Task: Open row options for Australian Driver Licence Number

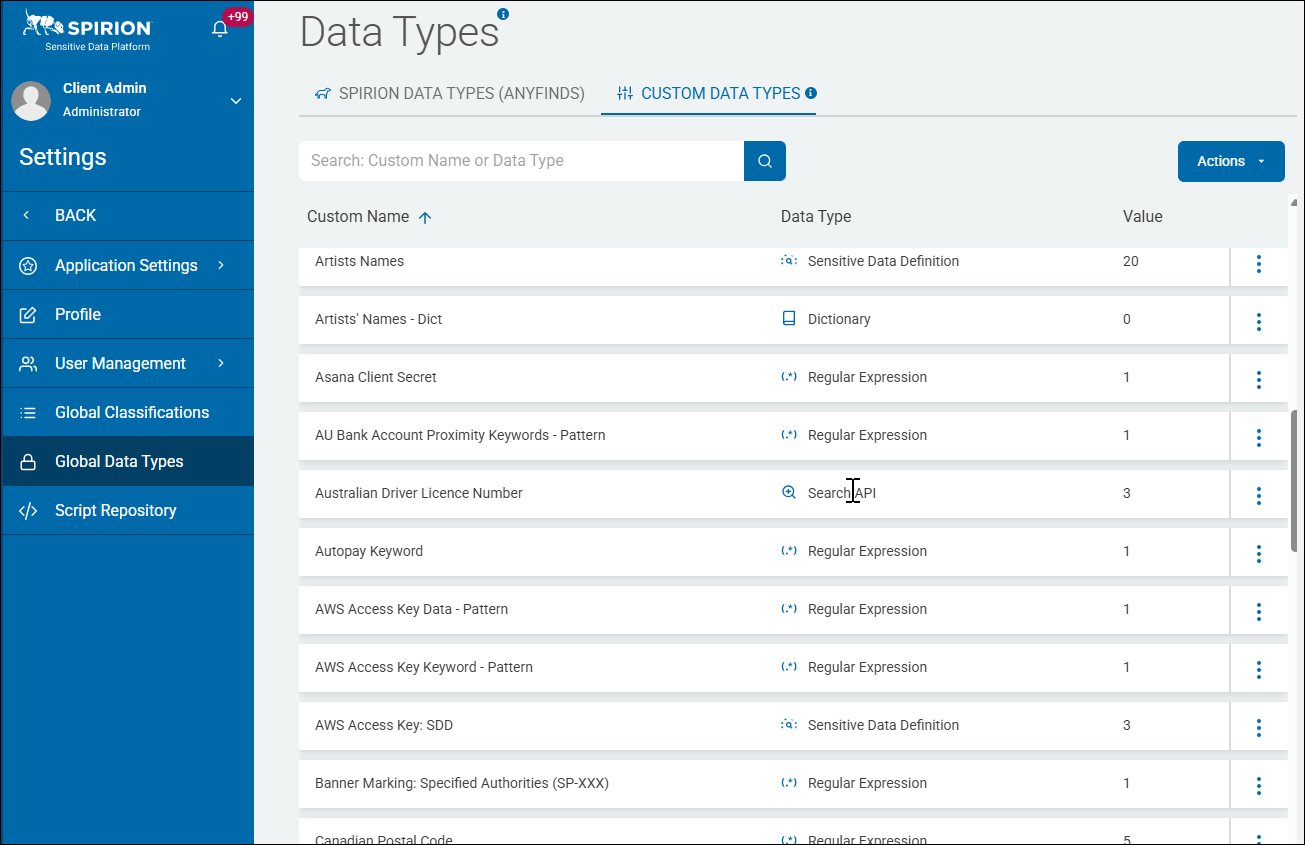Action: [1258, 496]
